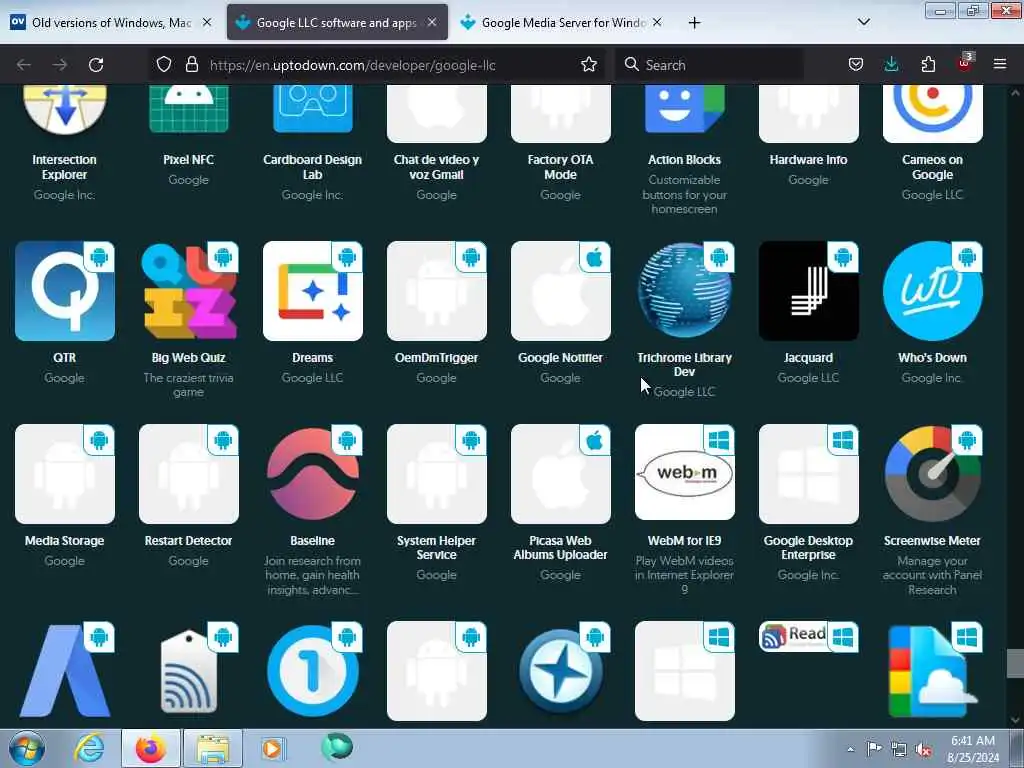Open the Action Blocks smiley icon
The image size is (1024, 768).
684,110
